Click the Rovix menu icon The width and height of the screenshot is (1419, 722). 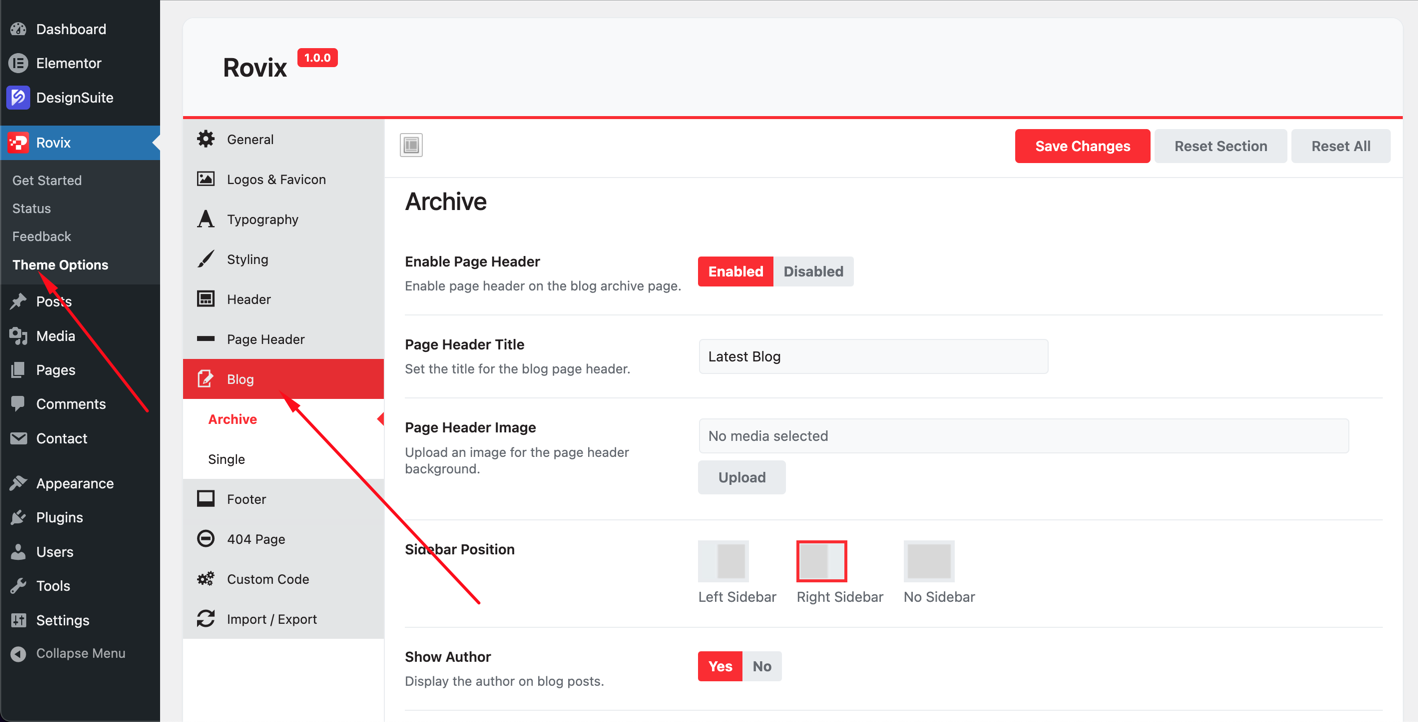[18, 143]
